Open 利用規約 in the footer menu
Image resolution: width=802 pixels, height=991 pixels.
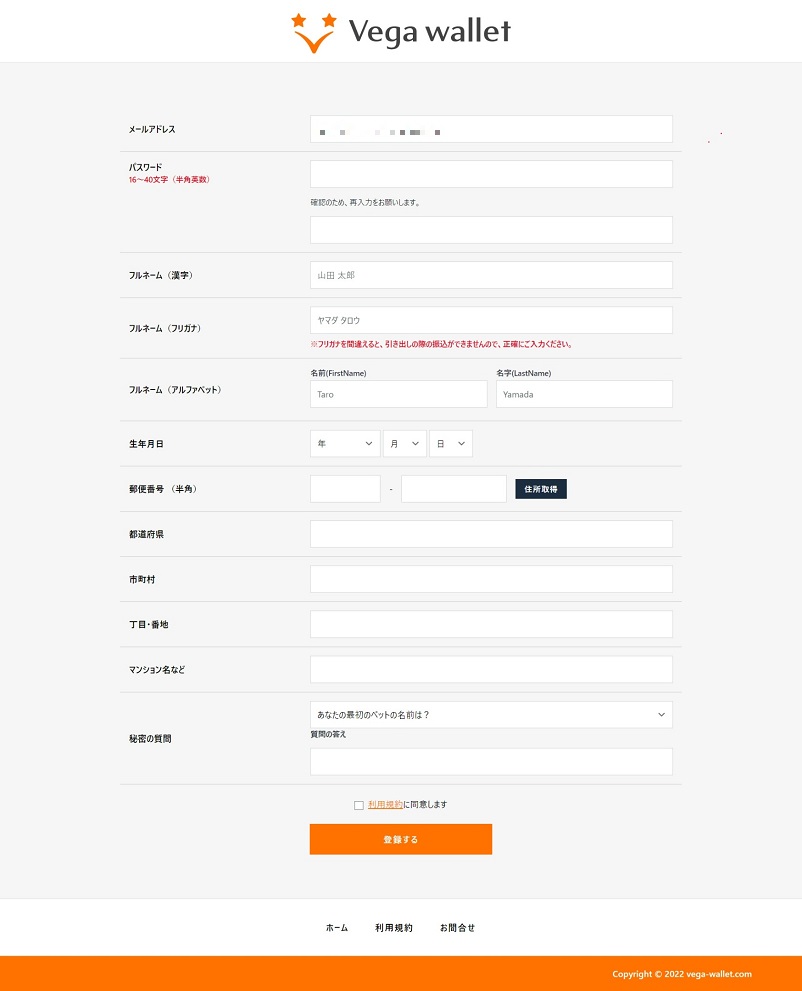[x=394, y=928]
